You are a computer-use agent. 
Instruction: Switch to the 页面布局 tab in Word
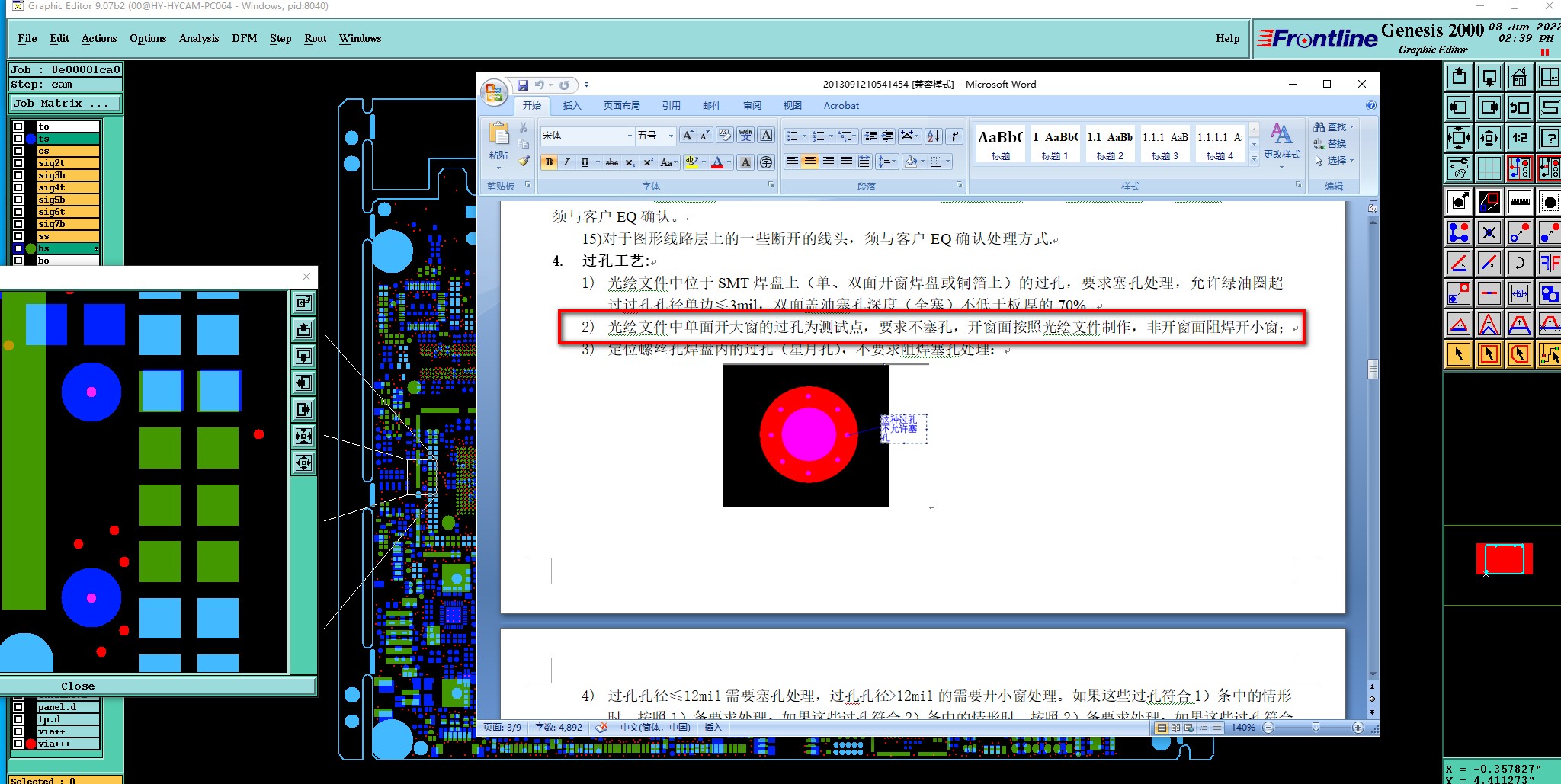point(622,106)
